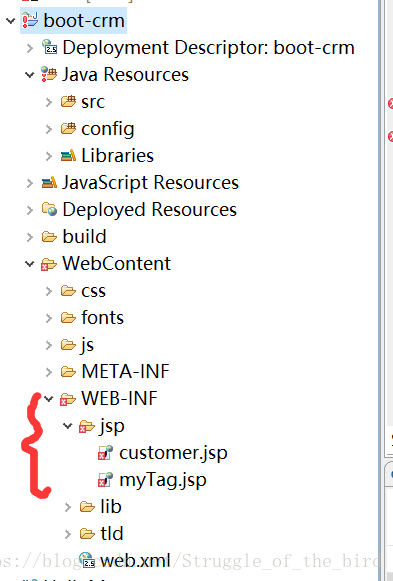
Task: Expand the tld folder
Action: click(x=68, y=534)
